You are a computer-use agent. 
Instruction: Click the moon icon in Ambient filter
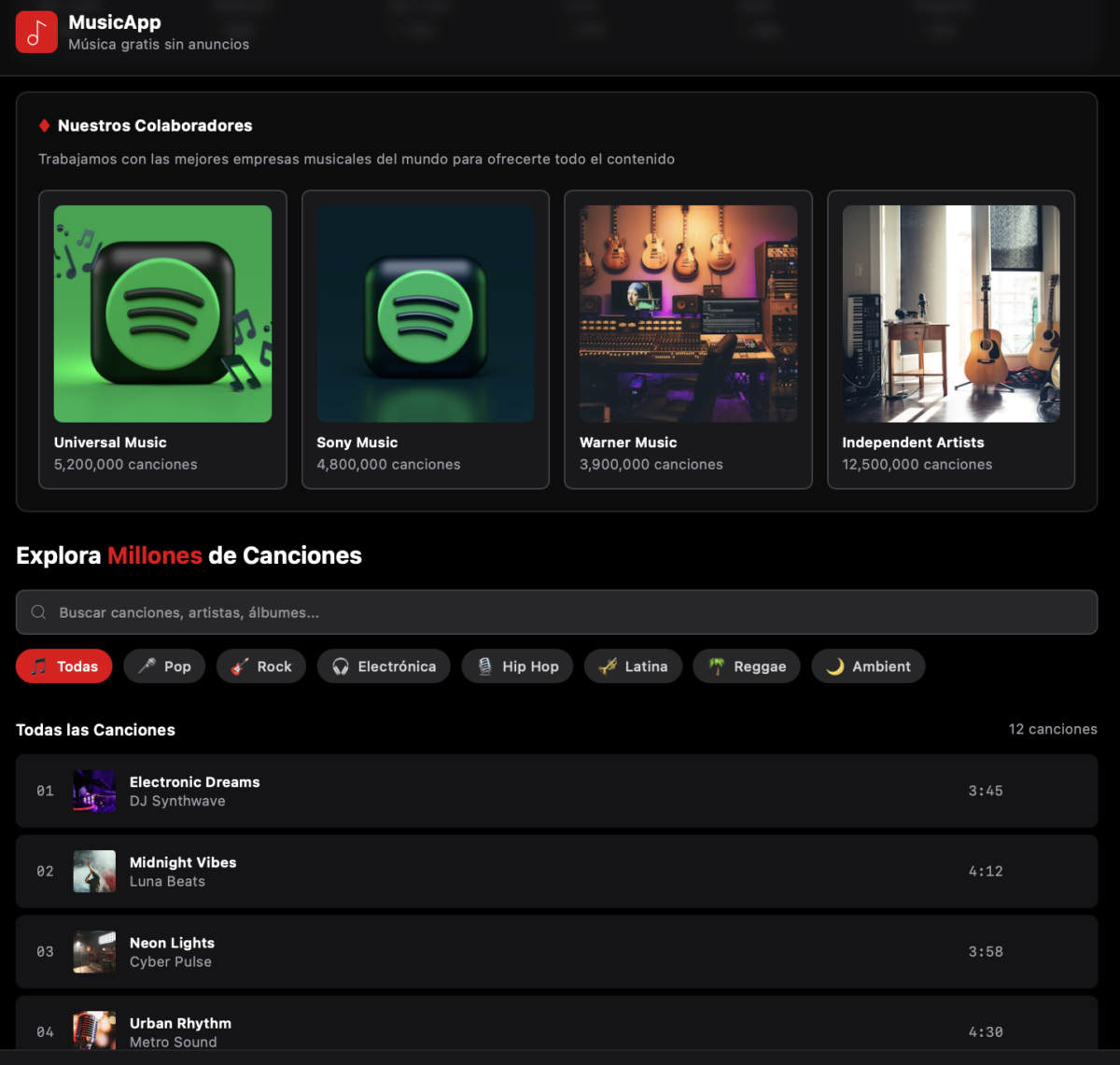[835, 666]
